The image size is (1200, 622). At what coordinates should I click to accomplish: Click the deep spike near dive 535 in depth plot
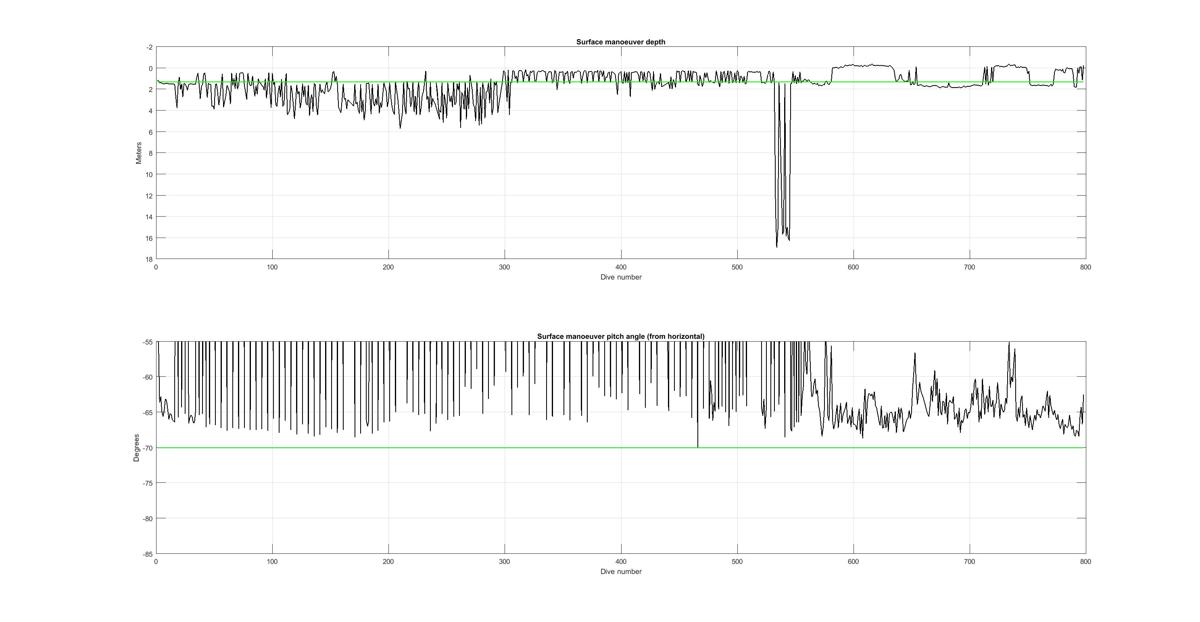pos(777,165)
